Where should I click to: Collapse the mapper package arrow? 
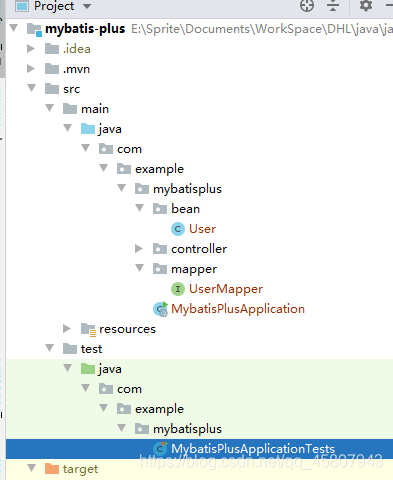coord(140,268)
